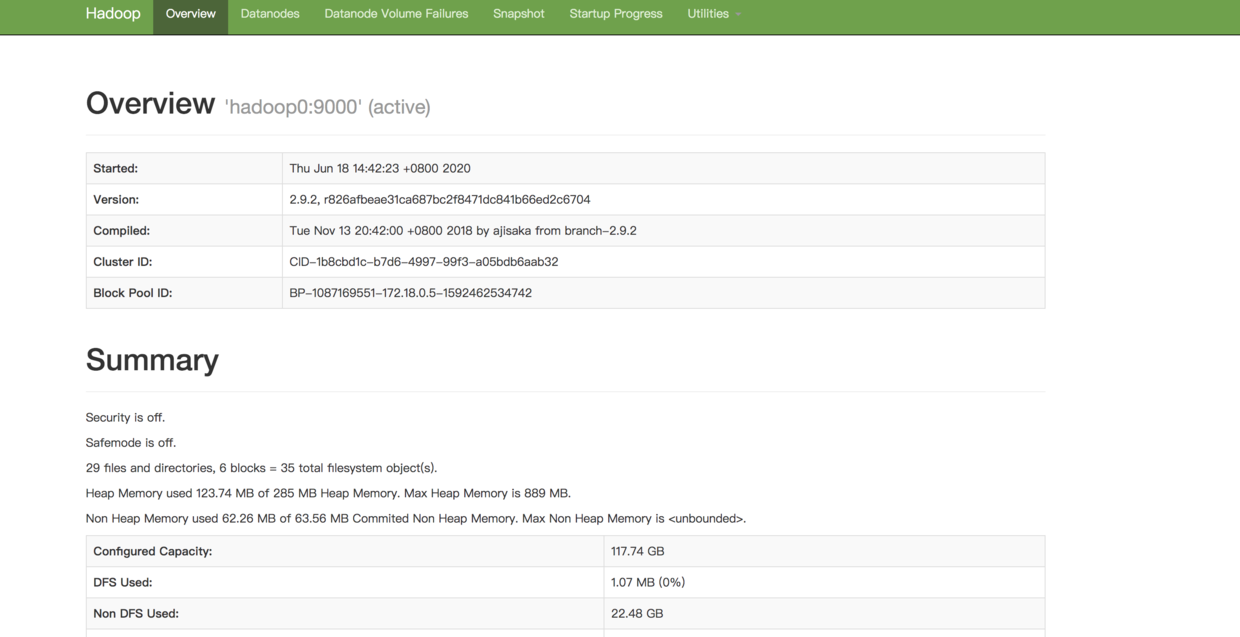
Task: Select the active namenode label 'hadoop0:9000'
Action: click(x=326, y=107)
